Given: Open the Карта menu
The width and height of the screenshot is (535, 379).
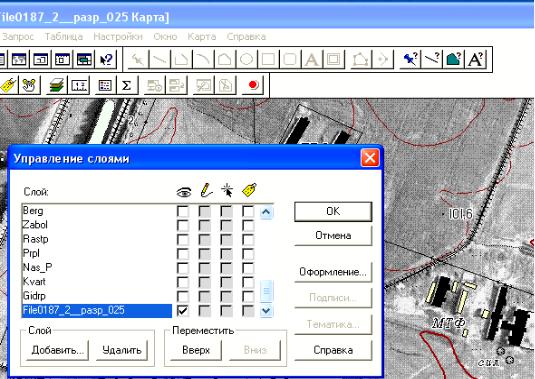Looking at the screenshot, I should click(202, 37).
